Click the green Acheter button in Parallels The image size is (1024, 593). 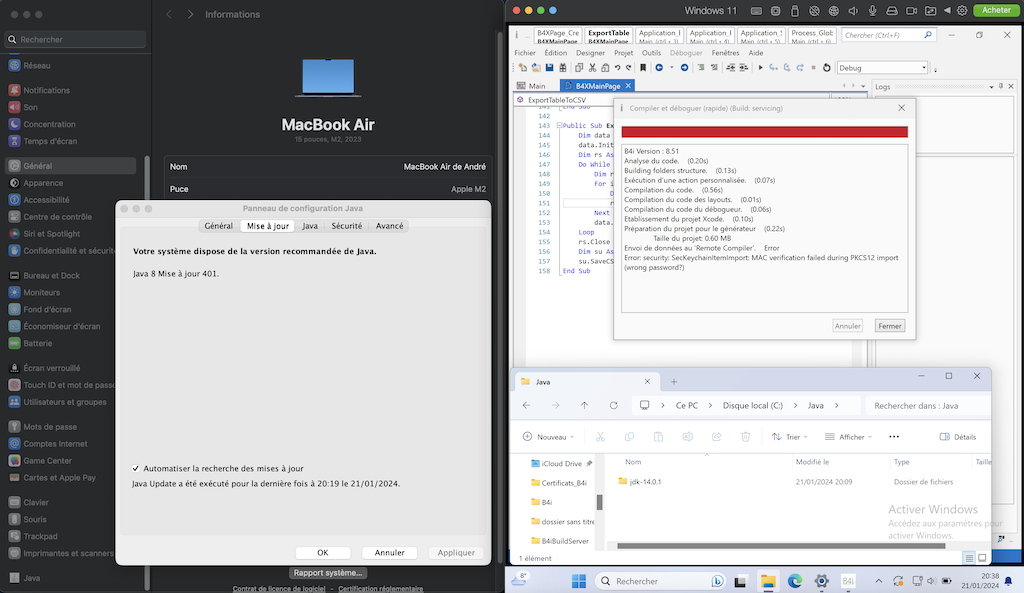click(x=996, y=10)
